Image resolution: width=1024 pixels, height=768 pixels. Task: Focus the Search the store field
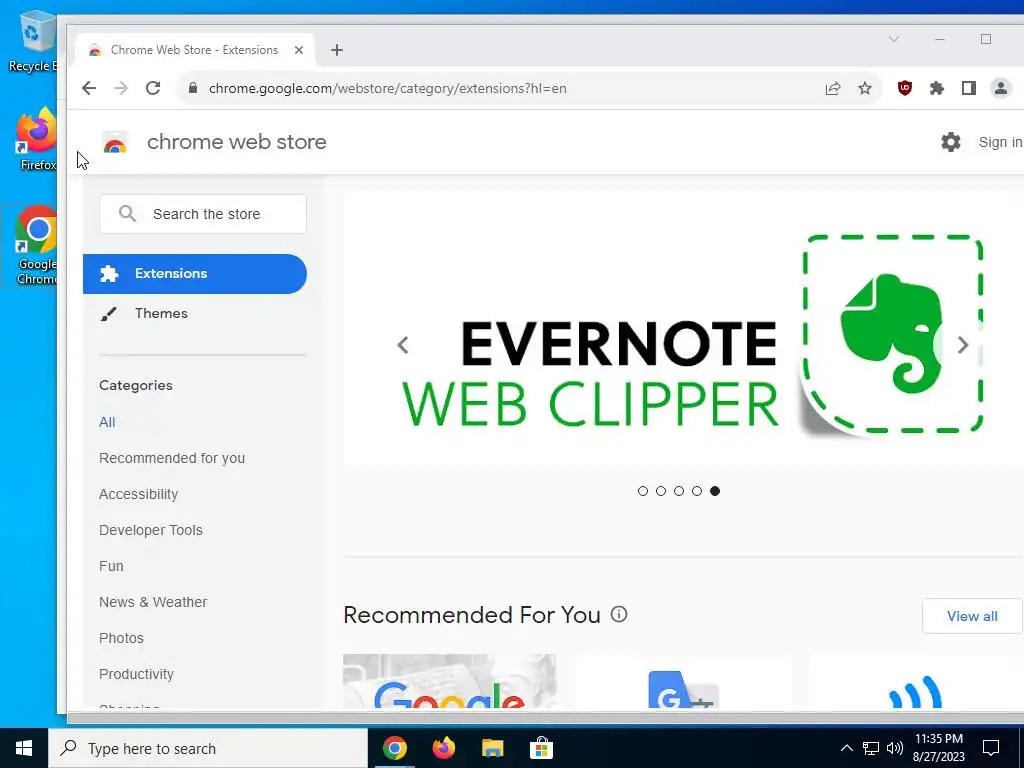(203, 214)
